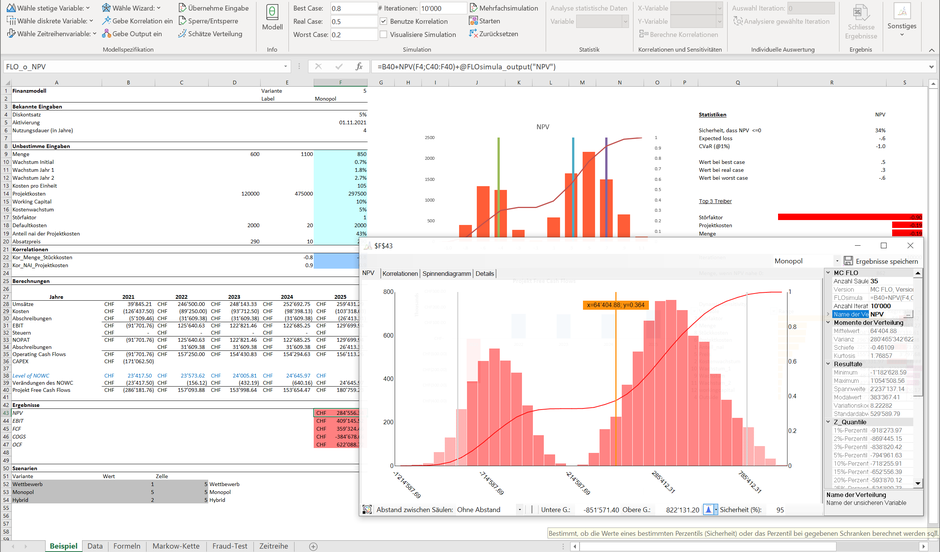Click the Wähle Zeitreihenvariable icon

11,34
